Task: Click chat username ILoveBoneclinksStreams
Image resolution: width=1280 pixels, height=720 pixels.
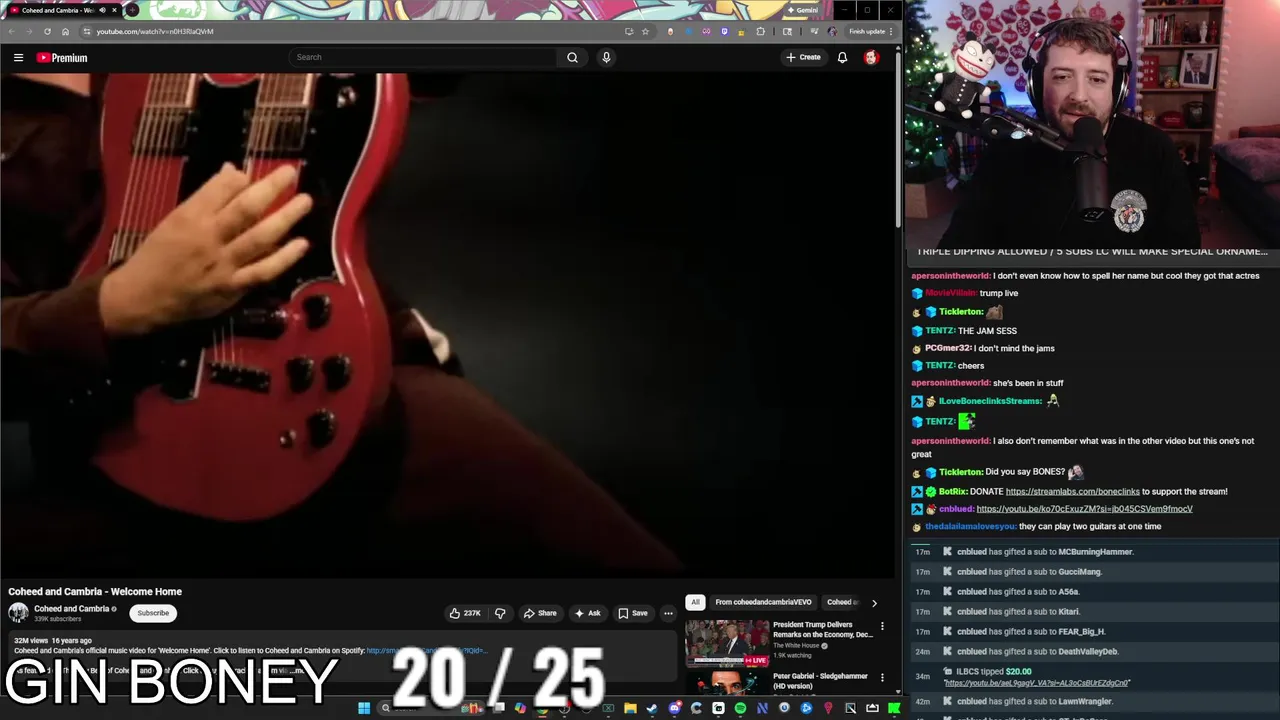Action: pos(990,401)
